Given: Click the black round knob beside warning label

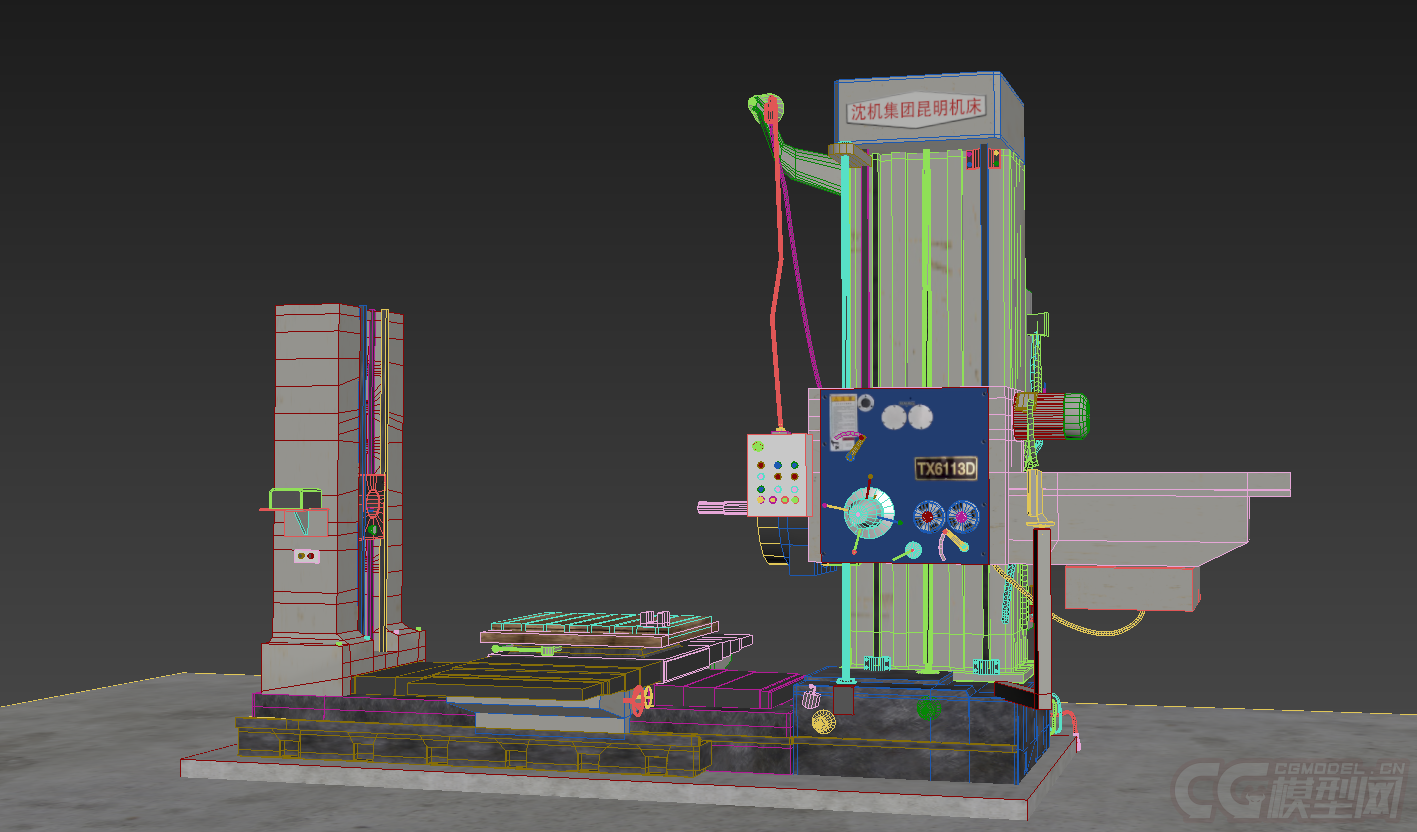Looking at the screenshot, I should click(x=865, y=403).
